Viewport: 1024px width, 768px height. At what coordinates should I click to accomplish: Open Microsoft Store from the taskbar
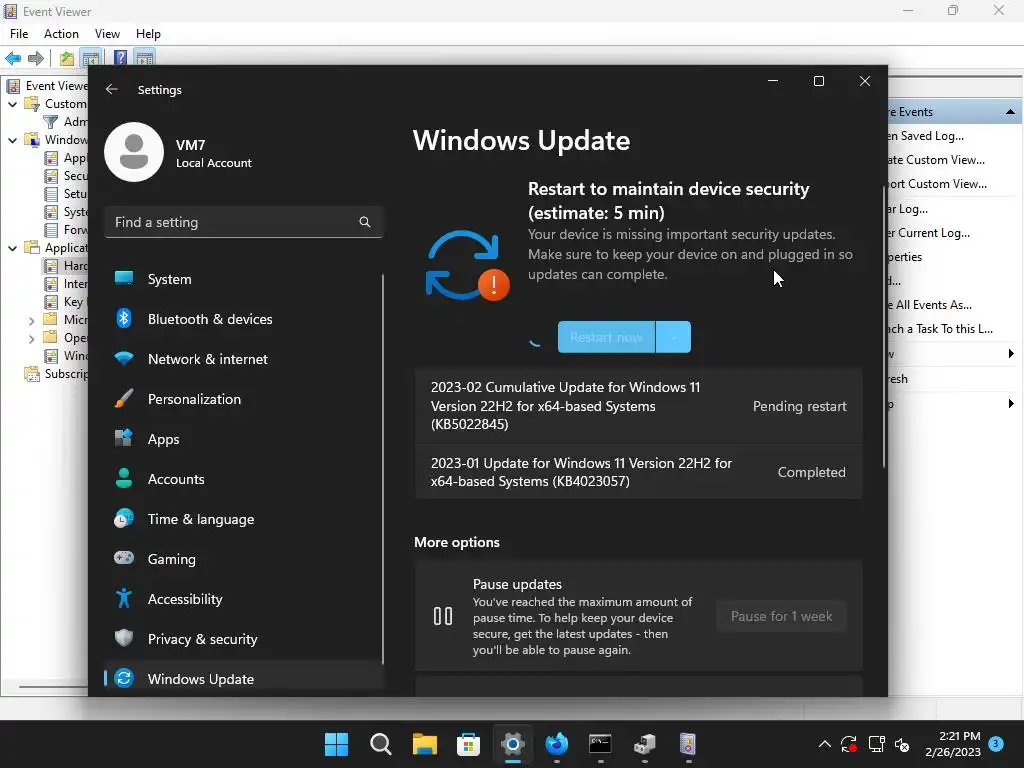coord(468,744)
